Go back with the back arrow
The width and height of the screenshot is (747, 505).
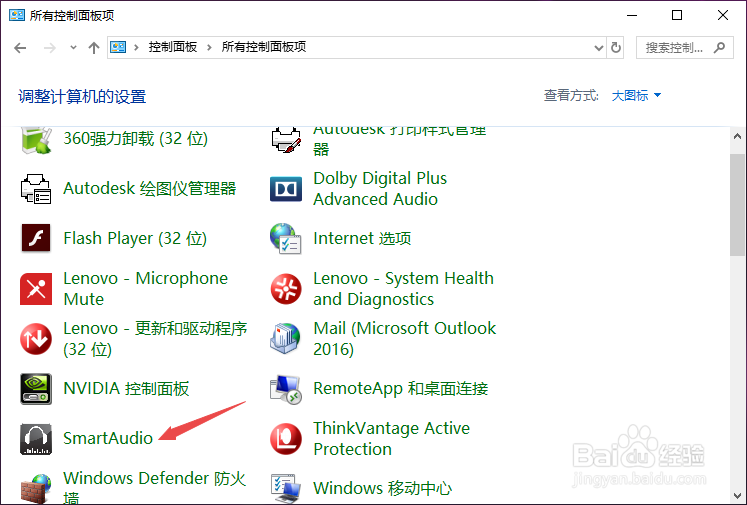point(20,48)
